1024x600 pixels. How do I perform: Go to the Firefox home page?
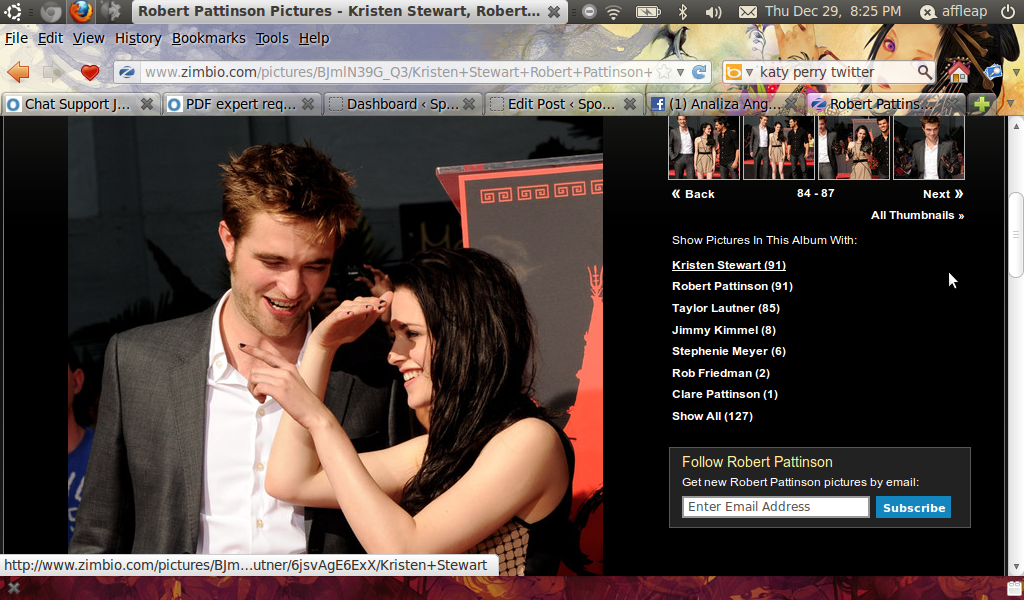click(958, 72)
